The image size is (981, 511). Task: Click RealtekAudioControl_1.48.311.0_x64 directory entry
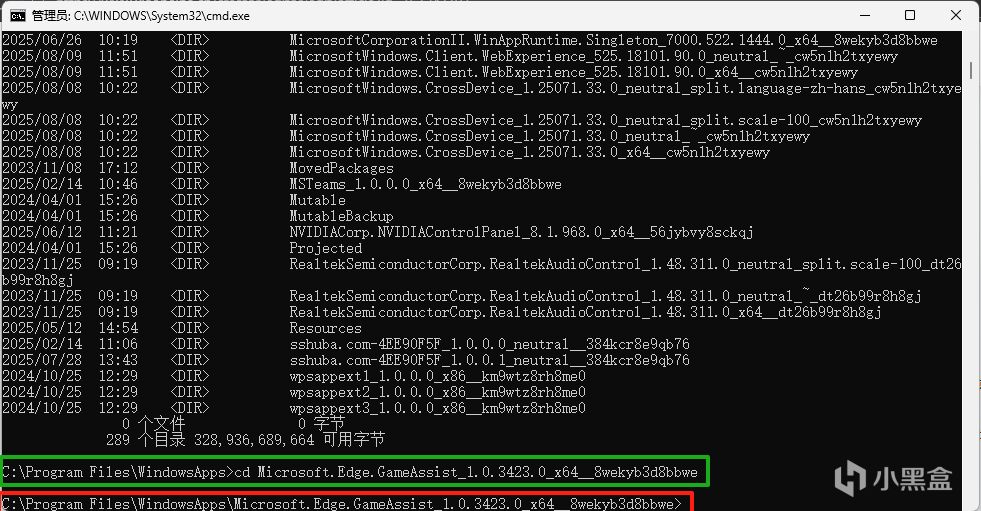pos(585,312)
